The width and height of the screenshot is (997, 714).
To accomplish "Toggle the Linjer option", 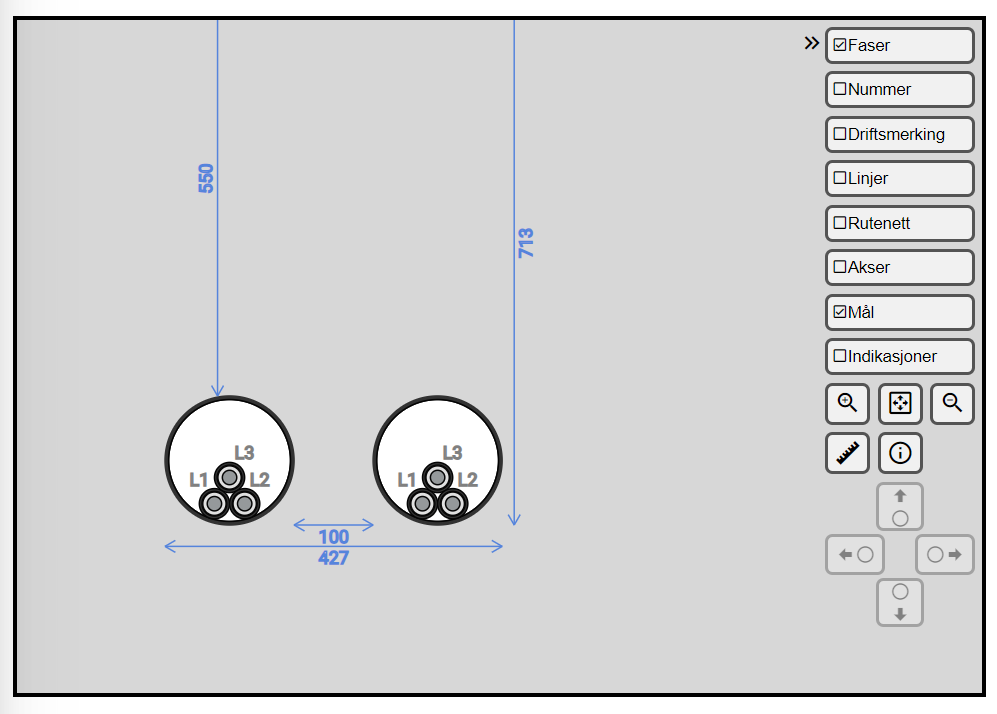I will pyautogui.click(x=900, y=179).
